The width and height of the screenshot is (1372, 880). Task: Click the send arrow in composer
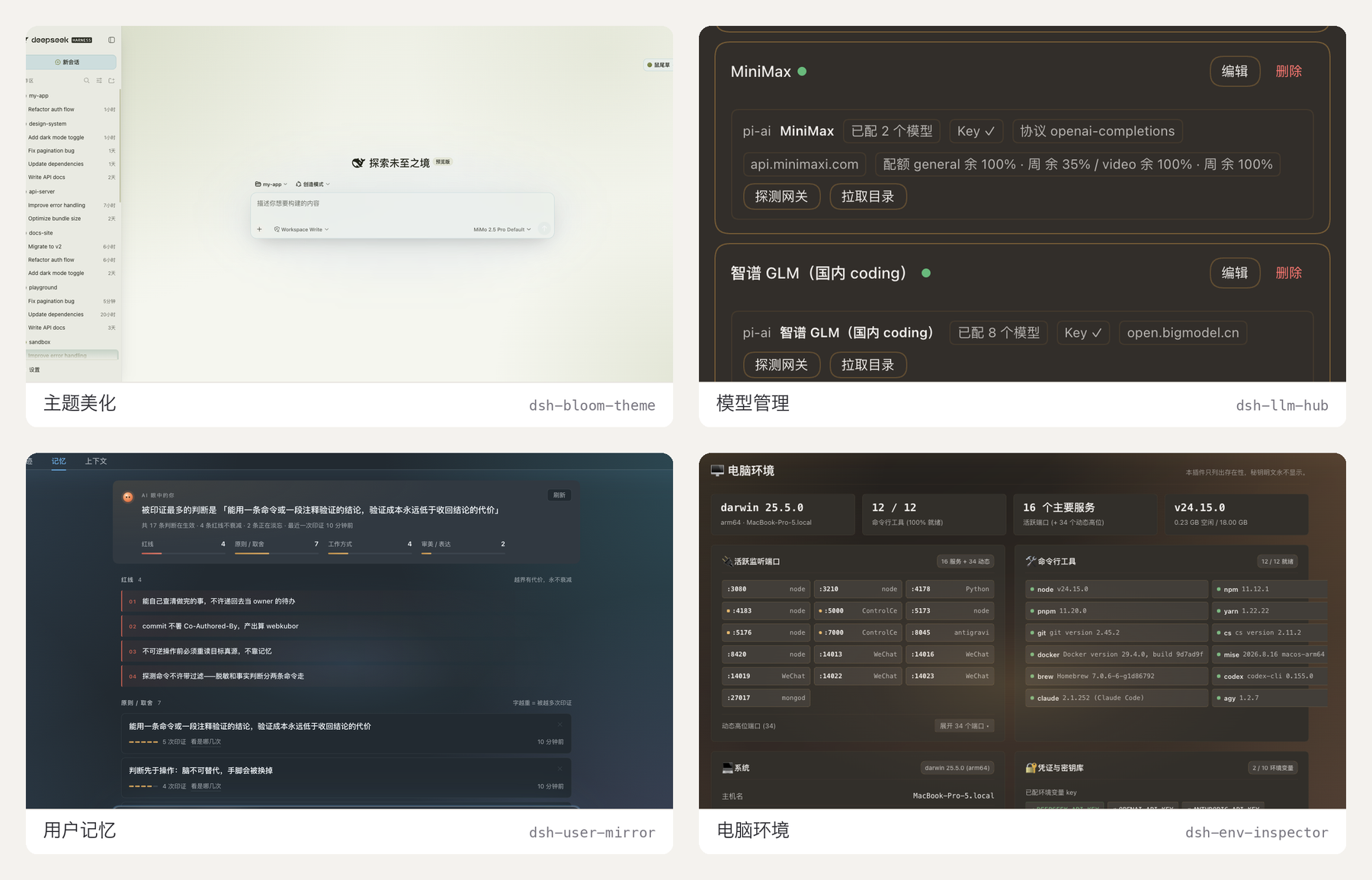coord(544,229)
